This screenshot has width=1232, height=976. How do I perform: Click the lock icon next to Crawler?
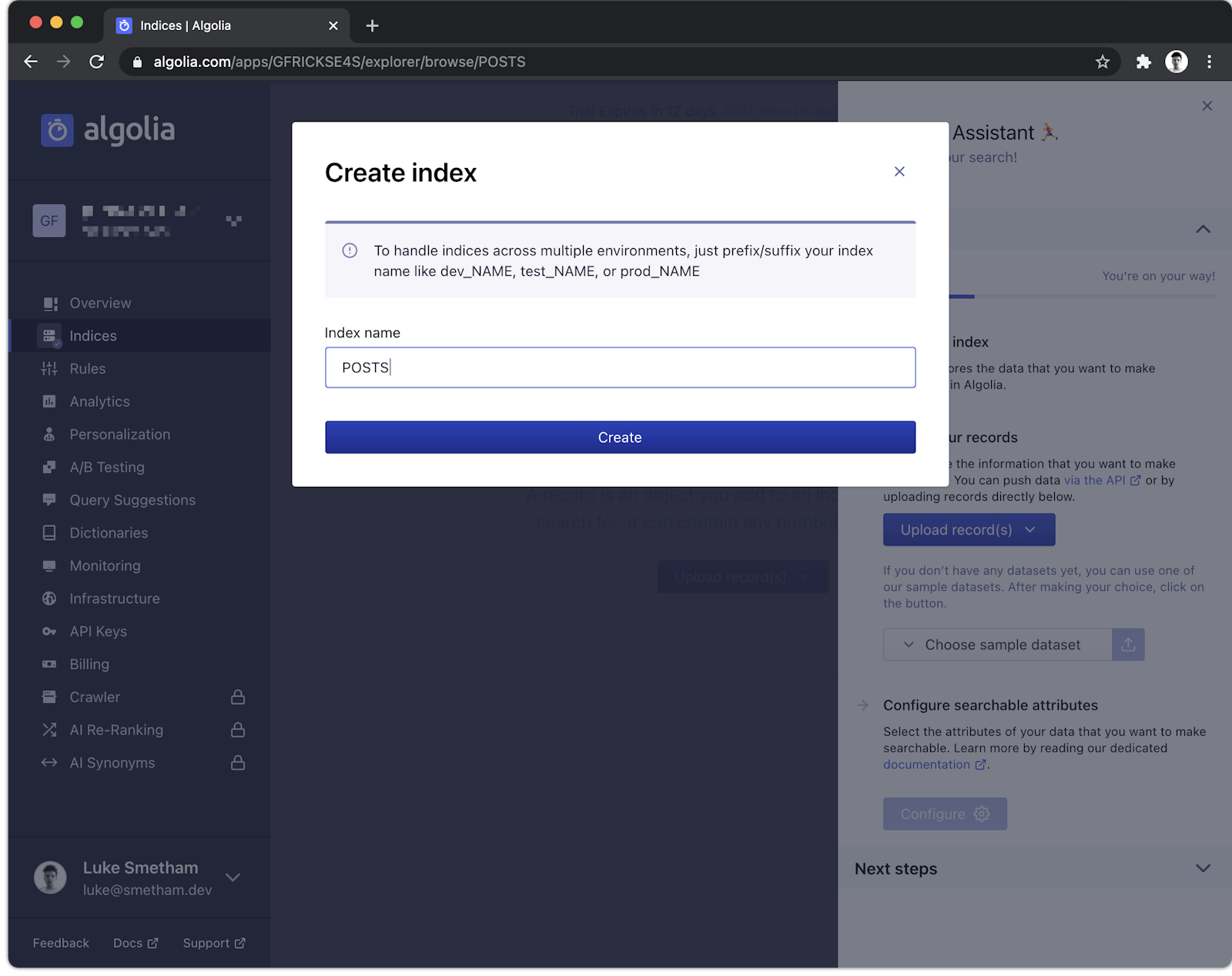pyautogui.click(x=239, y=697)
